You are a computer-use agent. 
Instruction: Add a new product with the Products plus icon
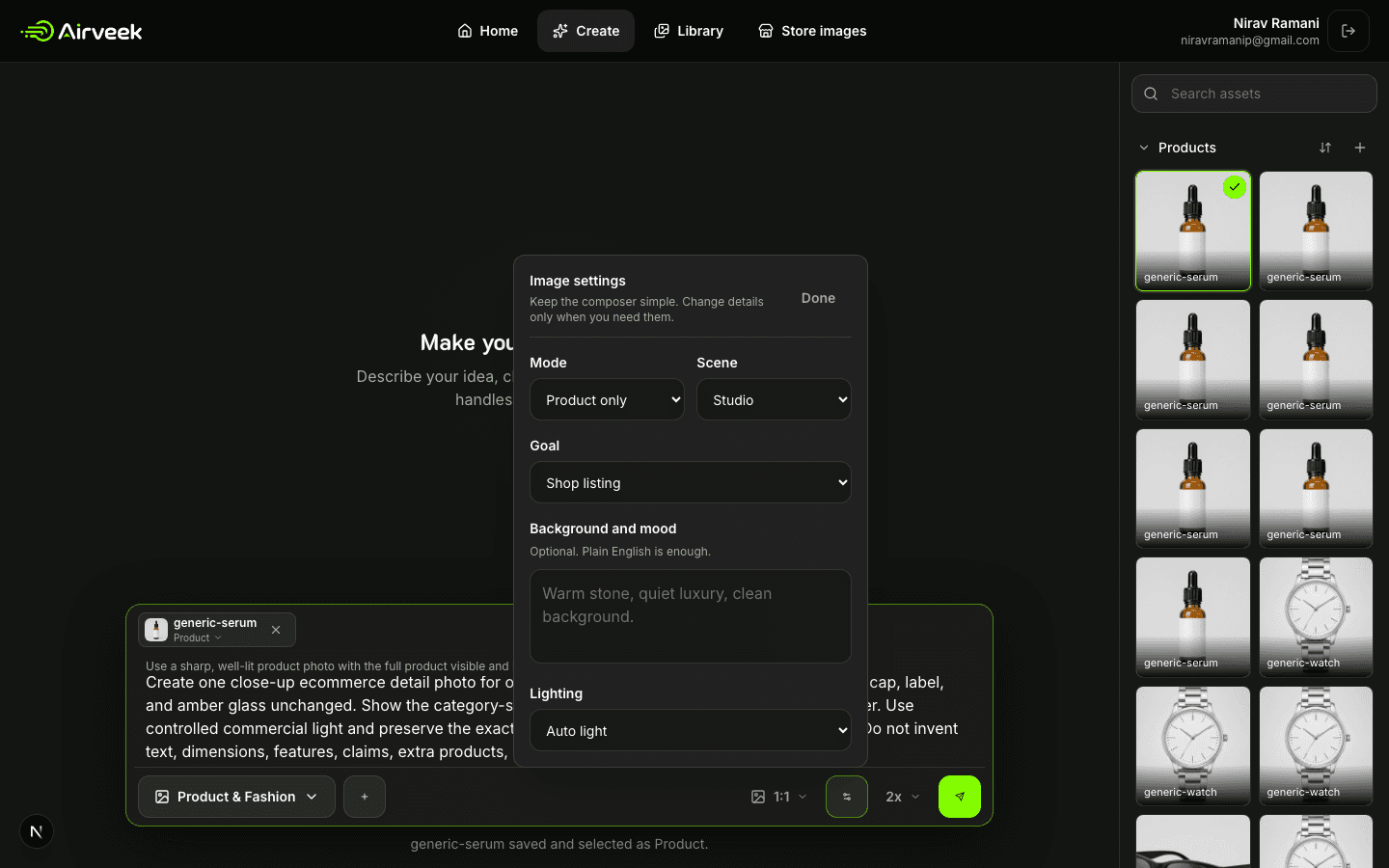pos(1360,148)
